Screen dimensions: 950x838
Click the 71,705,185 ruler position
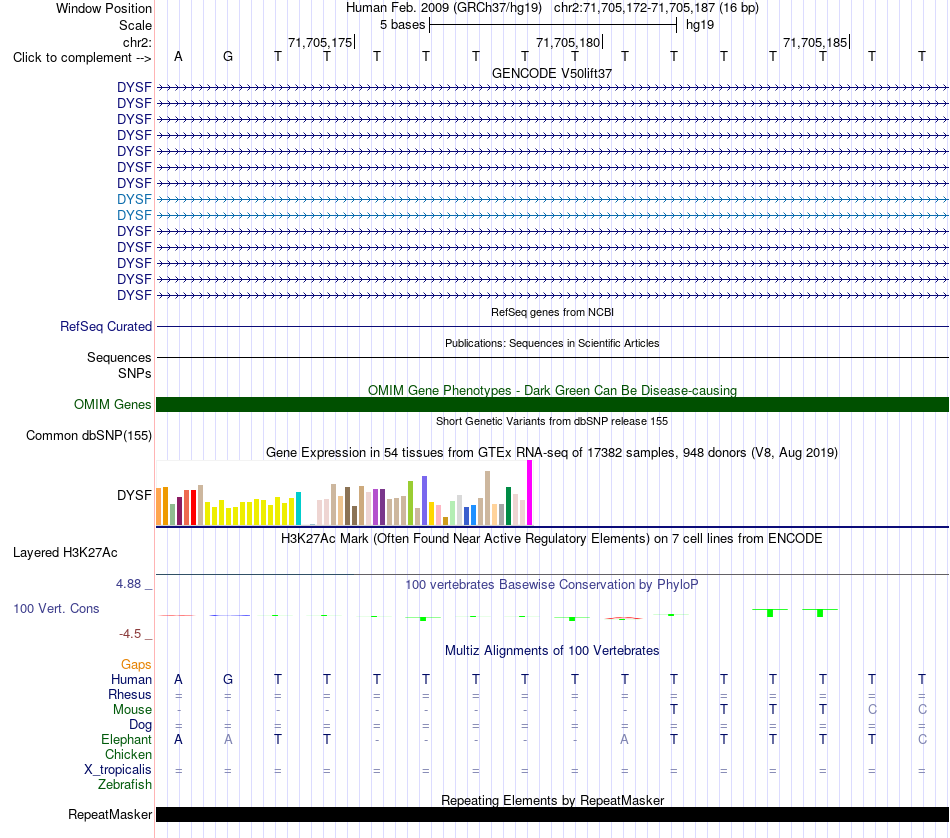(815, 42)
